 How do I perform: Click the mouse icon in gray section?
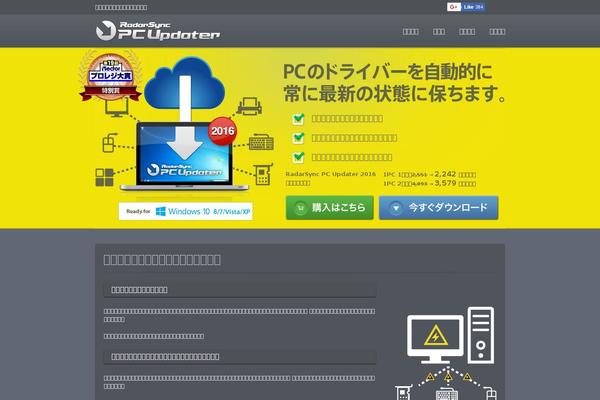point(491,394)
